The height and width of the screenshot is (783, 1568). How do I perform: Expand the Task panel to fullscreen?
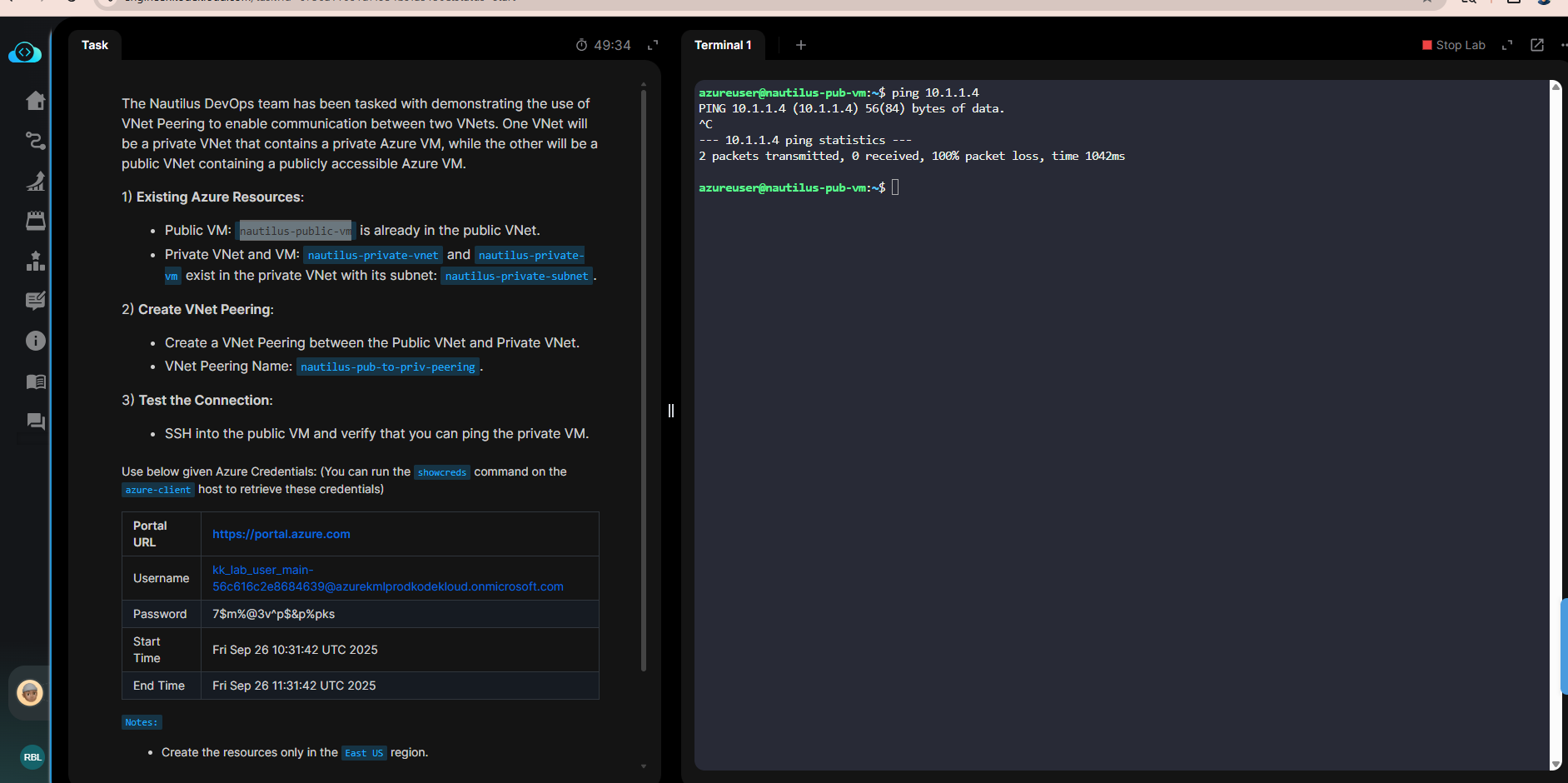pyautogui.click(x=653, y=45)
